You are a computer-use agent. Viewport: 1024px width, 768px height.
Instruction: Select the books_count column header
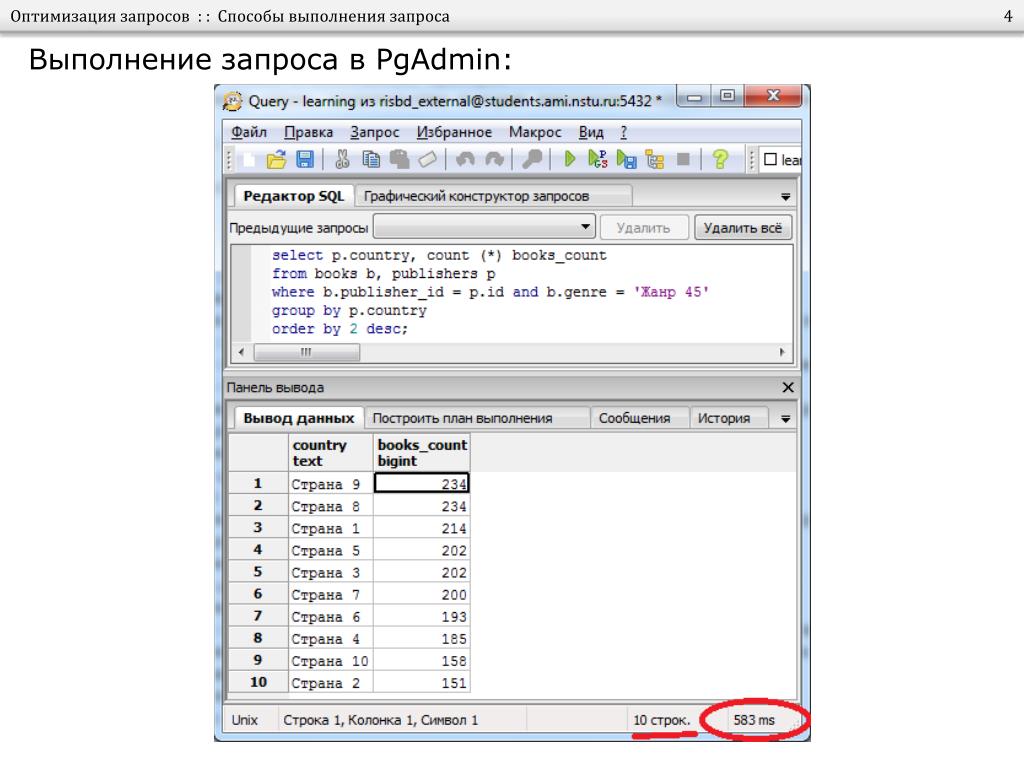(421, 453)
